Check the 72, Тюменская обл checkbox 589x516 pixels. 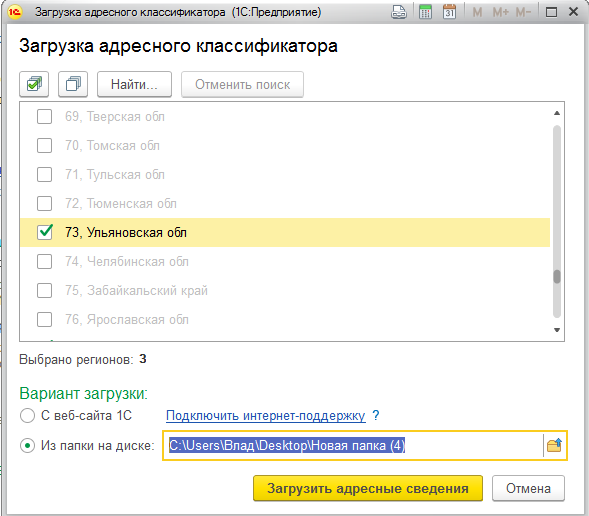click(44, 204)
